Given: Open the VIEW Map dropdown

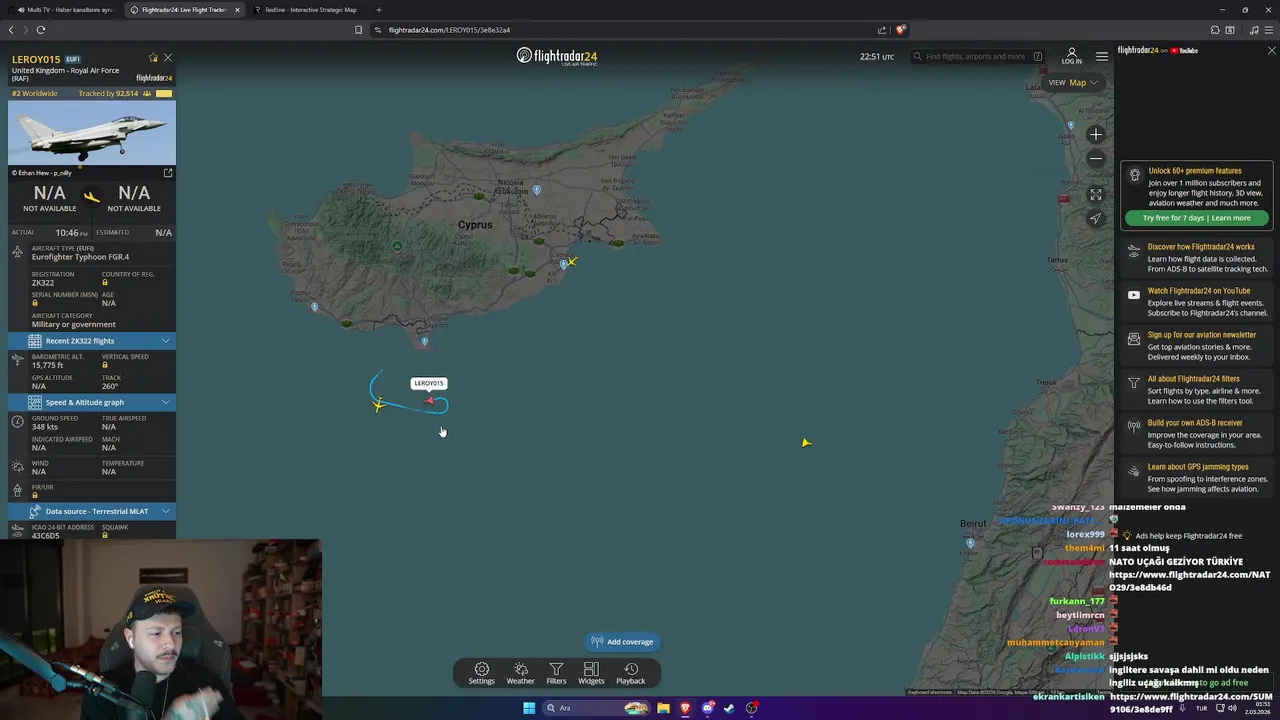Looking at the screenshot, I should (x=1073, y=82).
